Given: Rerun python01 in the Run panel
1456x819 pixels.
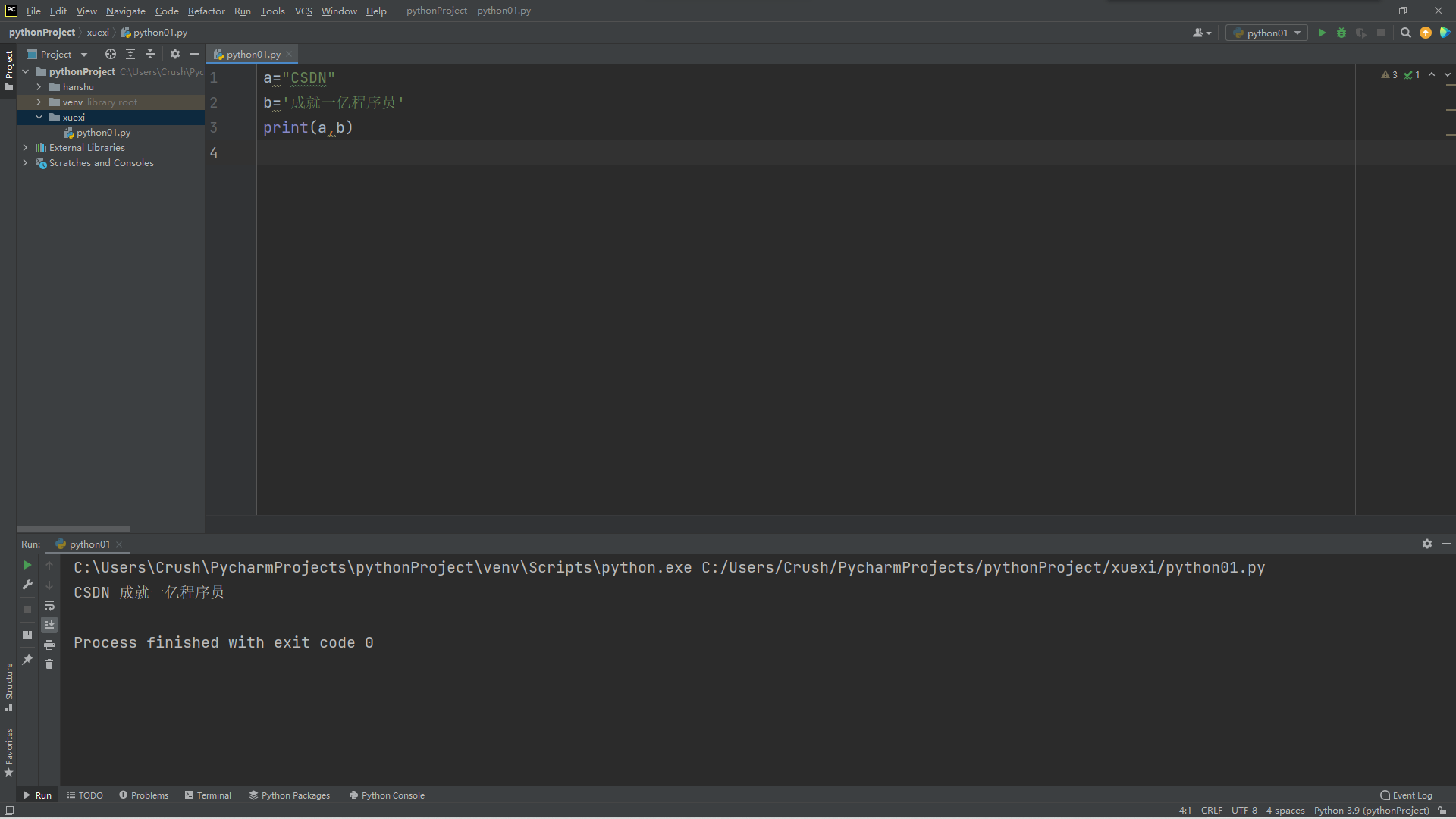Looking at the screenshot, I should point(27,565).
